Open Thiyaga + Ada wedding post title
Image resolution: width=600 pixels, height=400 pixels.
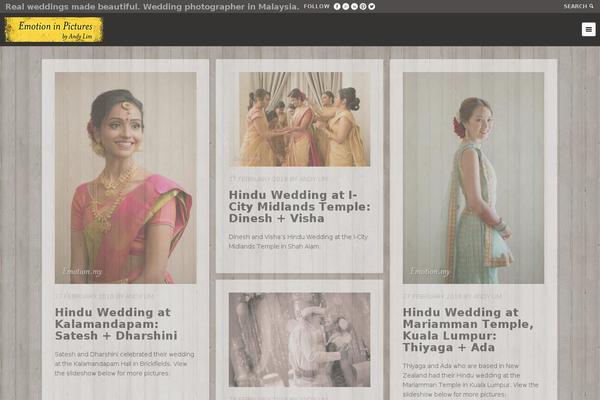468,330
